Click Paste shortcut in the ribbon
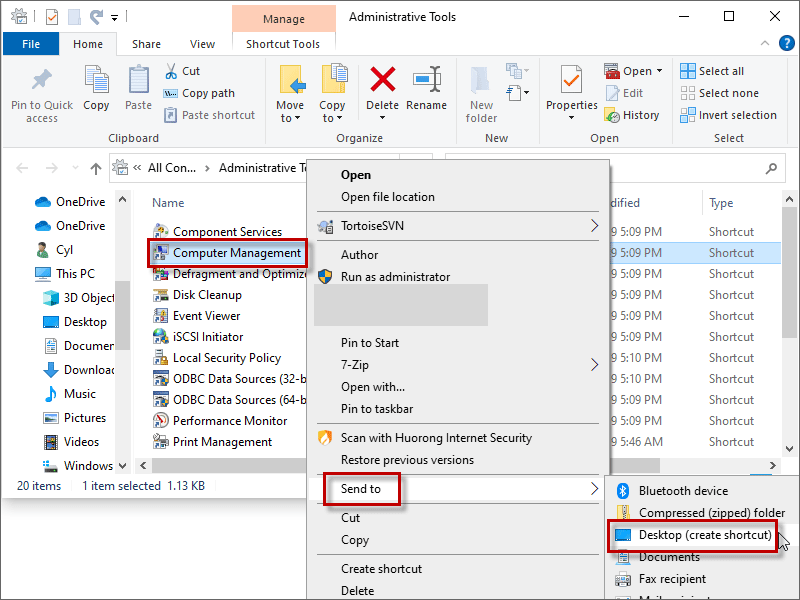800x600 pixels. pos(209,115)
